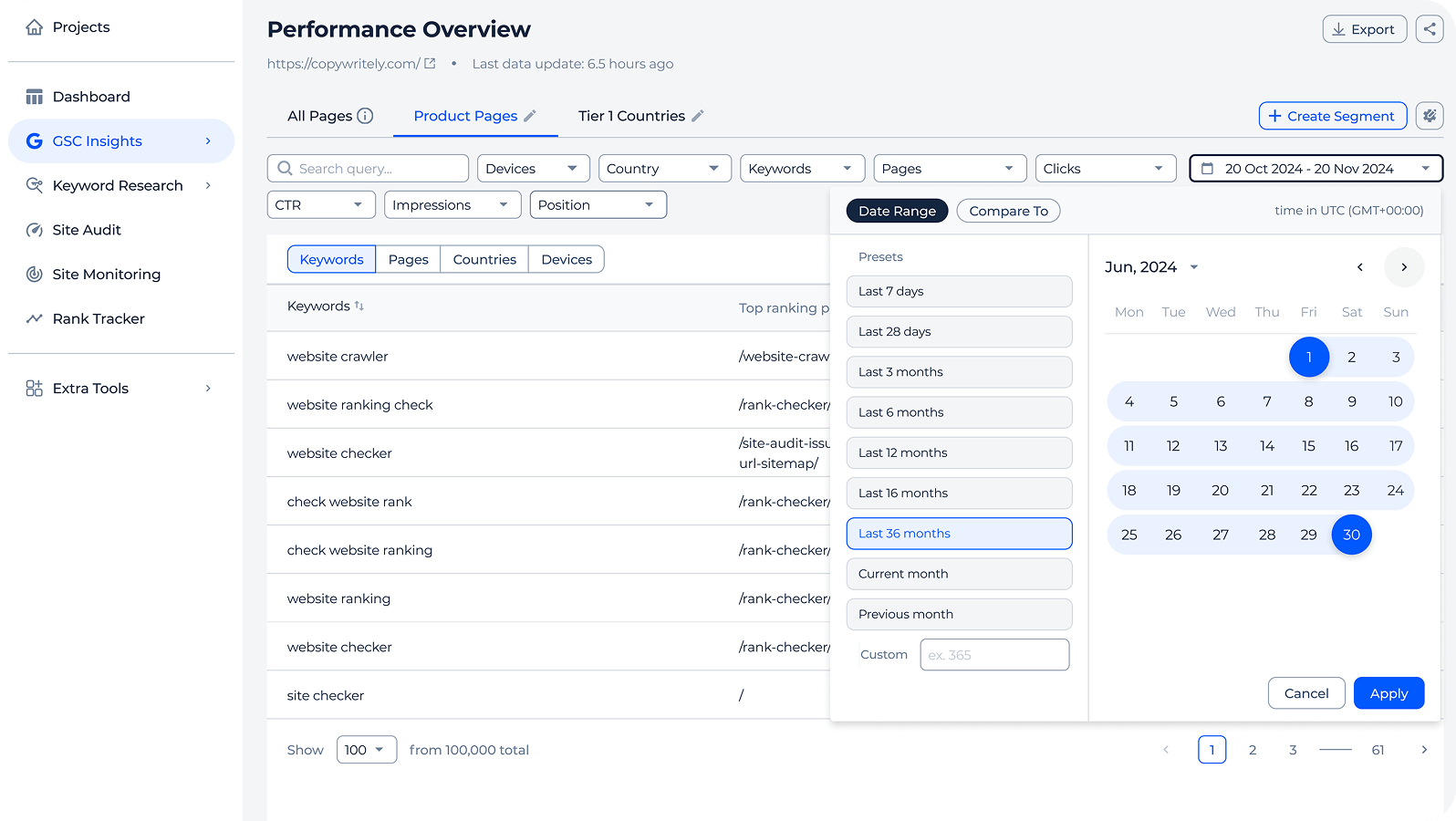Open the Impressions filter dropdown
1456x821 pixels.
pos(452,205)
